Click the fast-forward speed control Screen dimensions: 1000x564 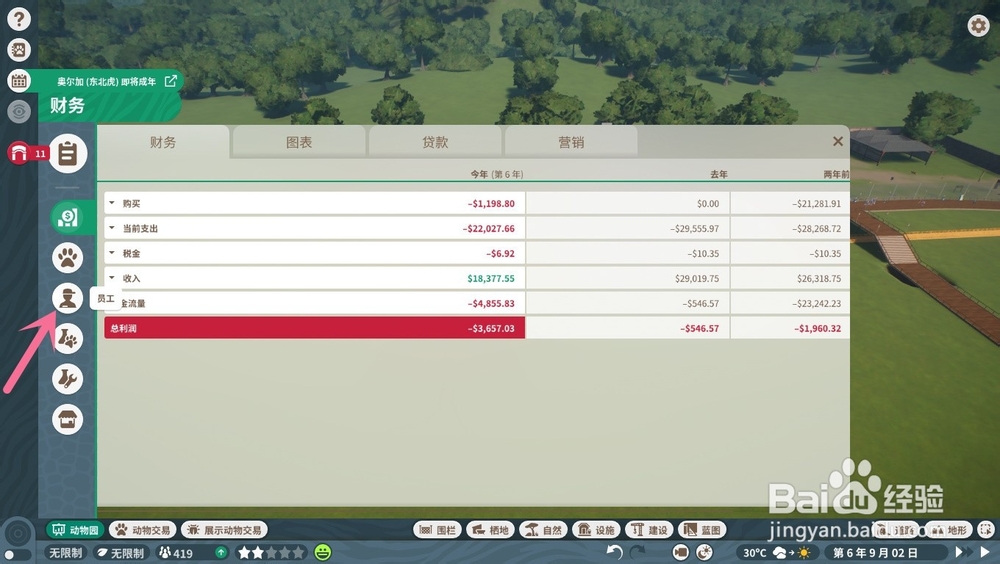click(962, 552)
